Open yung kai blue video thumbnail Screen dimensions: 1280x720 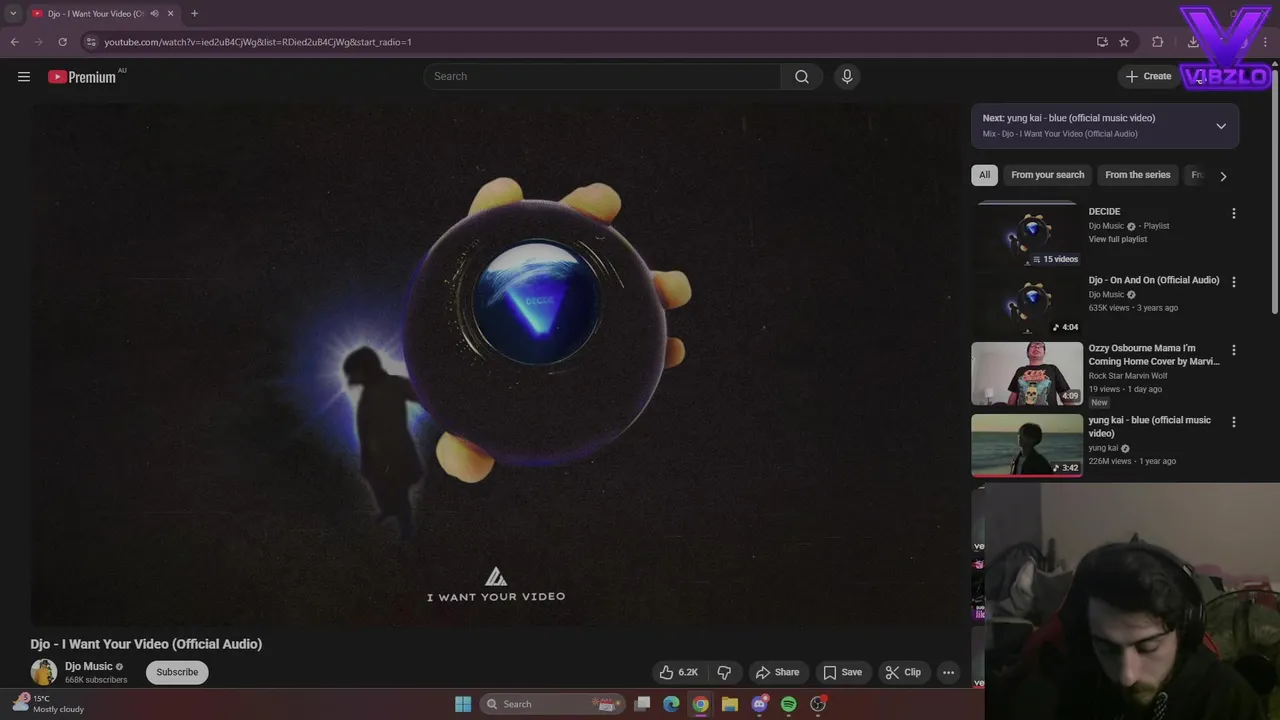point(1027,445)
